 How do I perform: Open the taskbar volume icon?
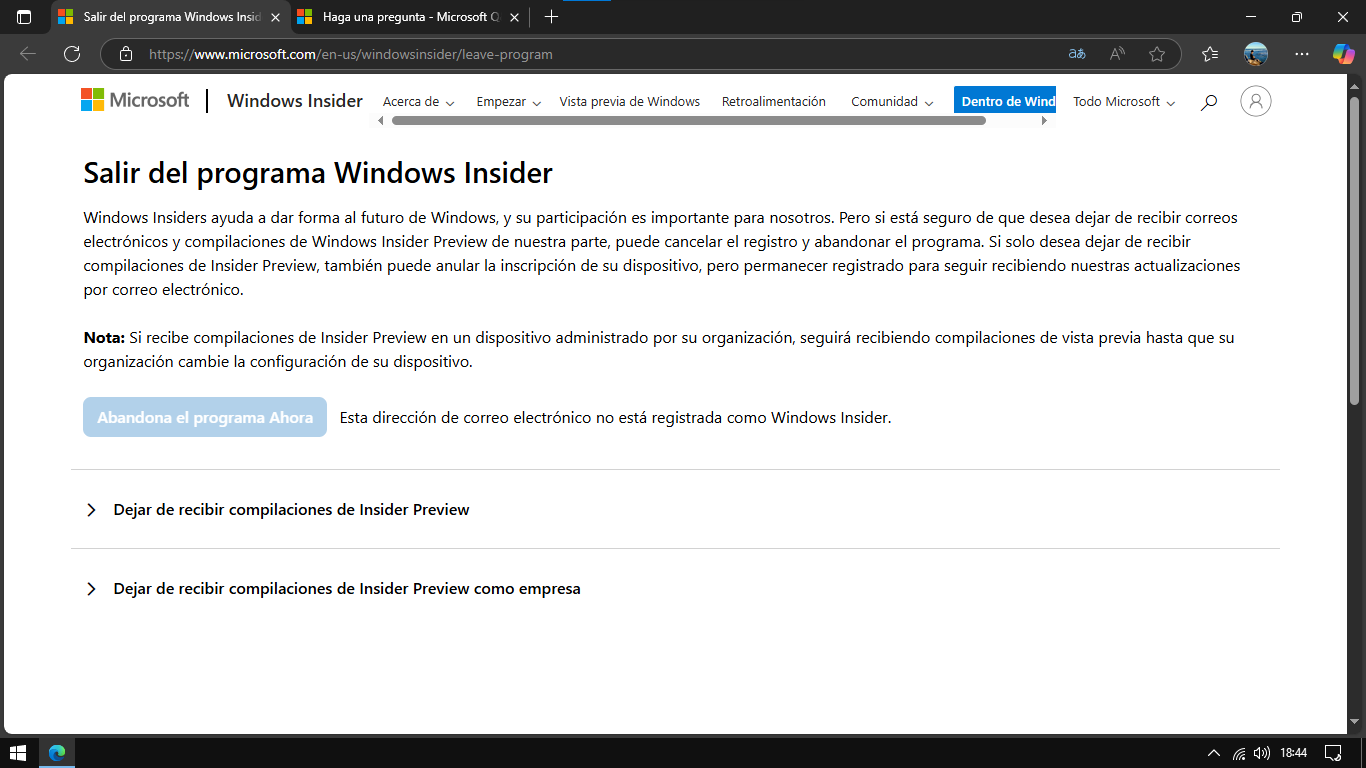pos(1262,752)
